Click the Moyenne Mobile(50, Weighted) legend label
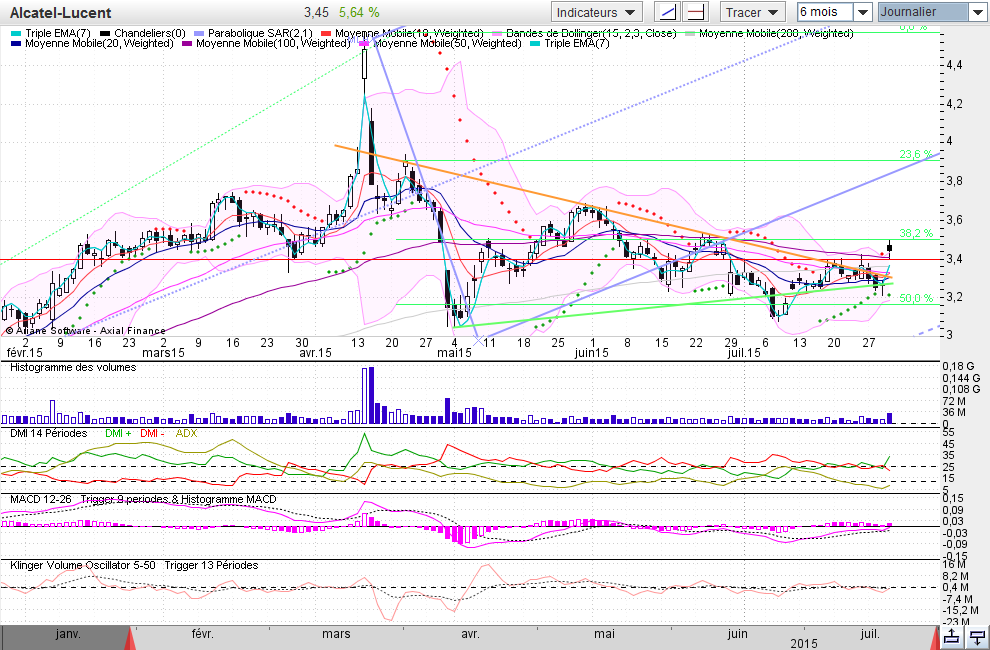This screenshot has width=990, height=650. (x=447, y=43)
